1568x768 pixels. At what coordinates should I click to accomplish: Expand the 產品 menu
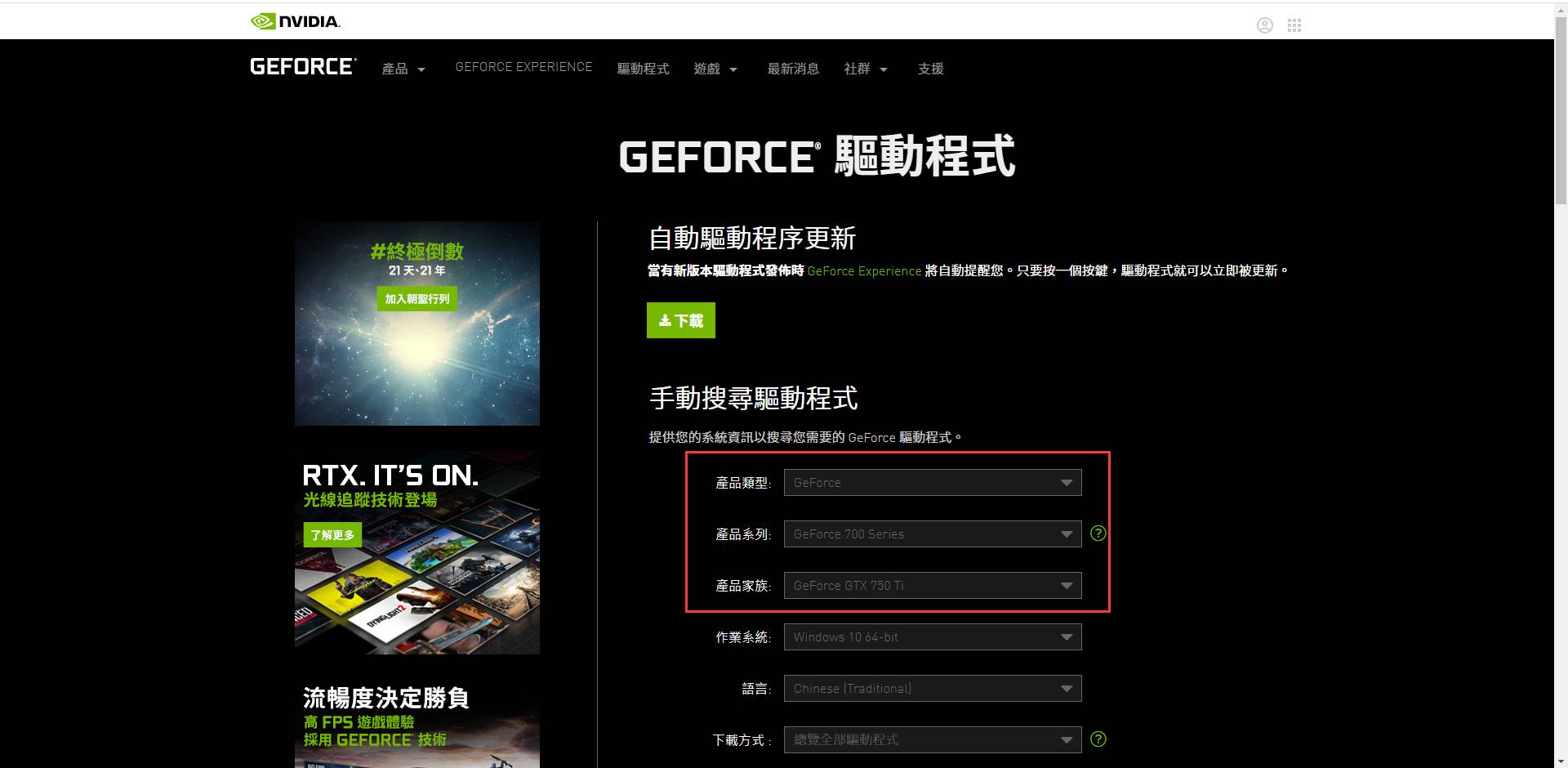[x=403, y=69]
